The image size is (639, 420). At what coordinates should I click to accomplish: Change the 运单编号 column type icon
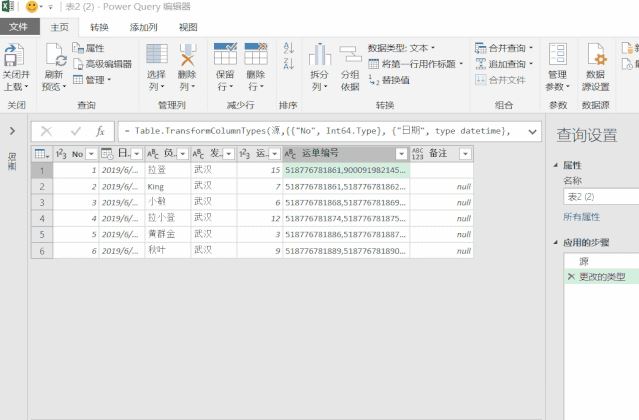coord(290,154)
